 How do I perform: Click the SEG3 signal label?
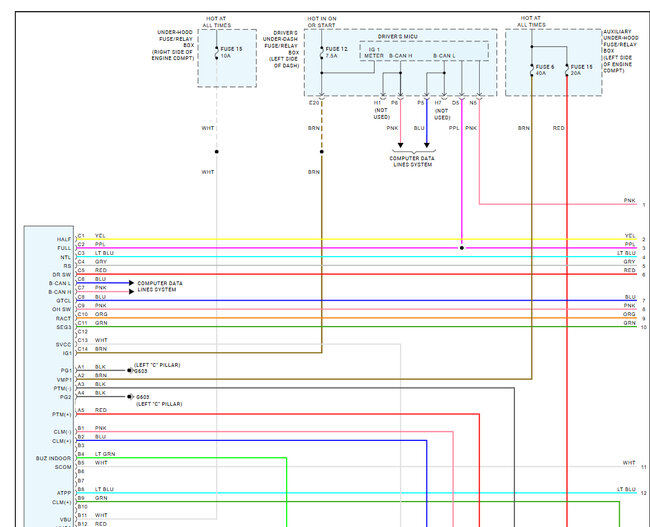[x=64, y=327]
